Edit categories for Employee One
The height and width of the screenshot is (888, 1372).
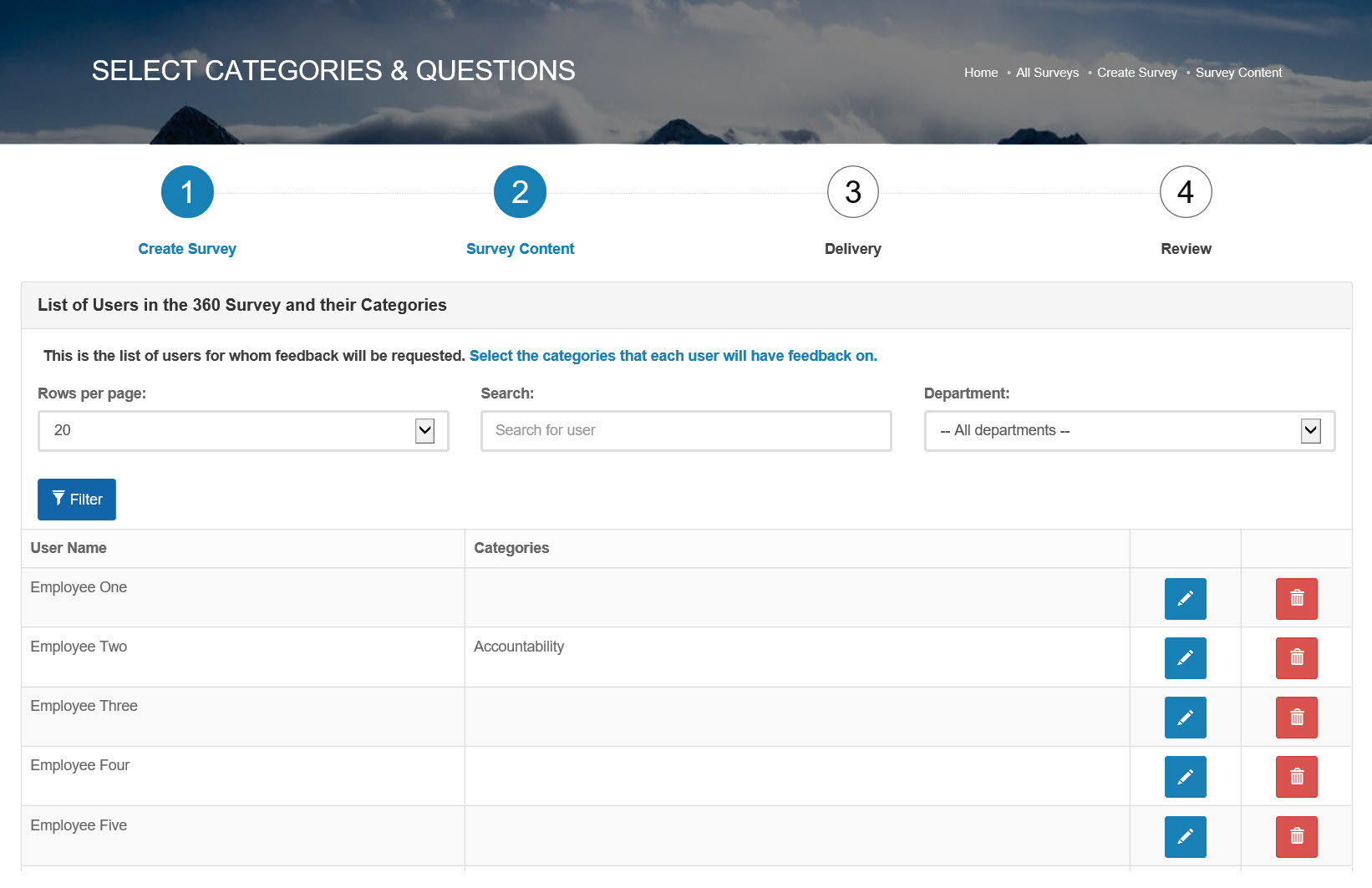point(1185,599)
